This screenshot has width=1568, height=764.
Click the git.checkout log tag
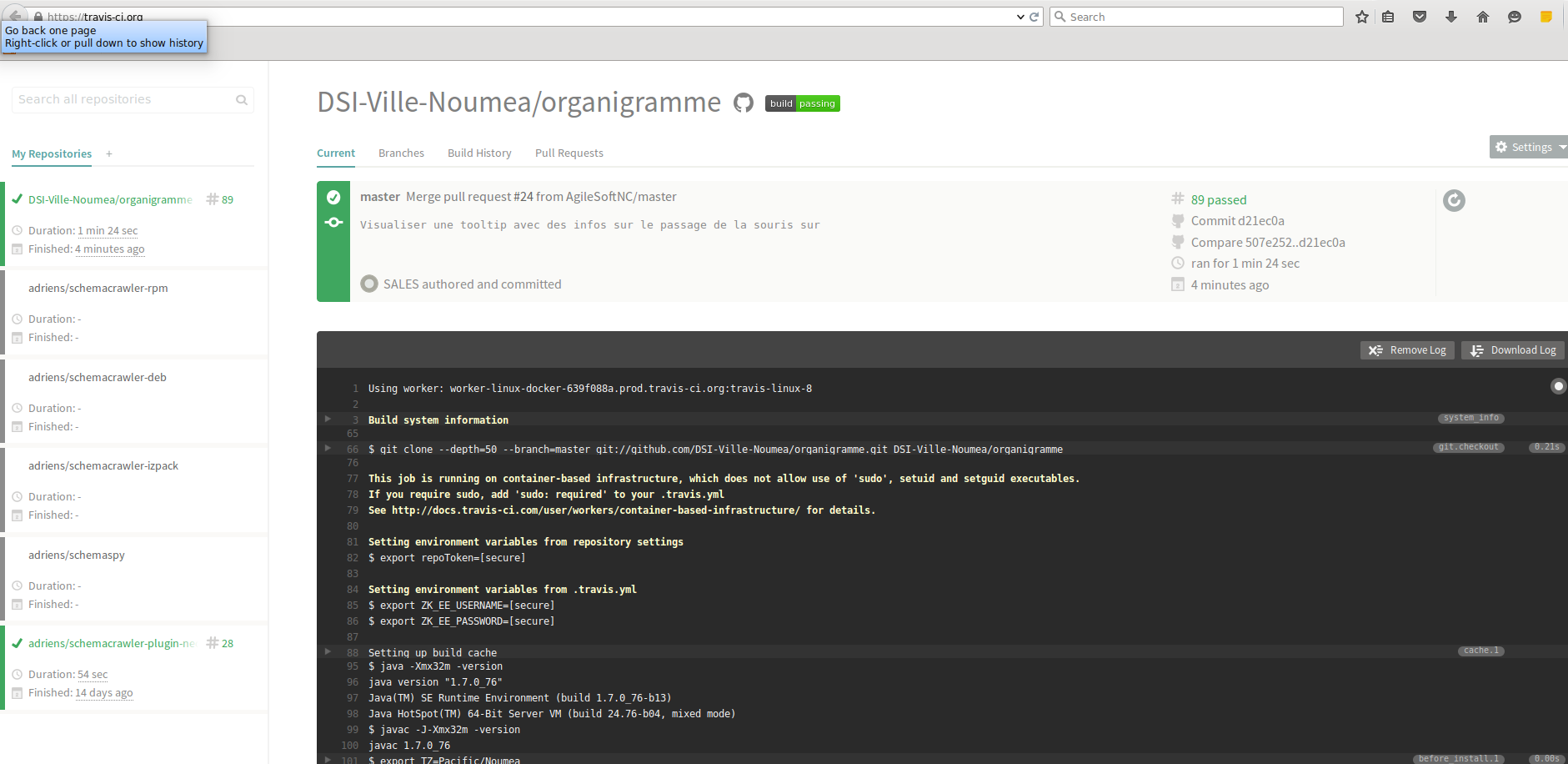(x=1469, y=447)
